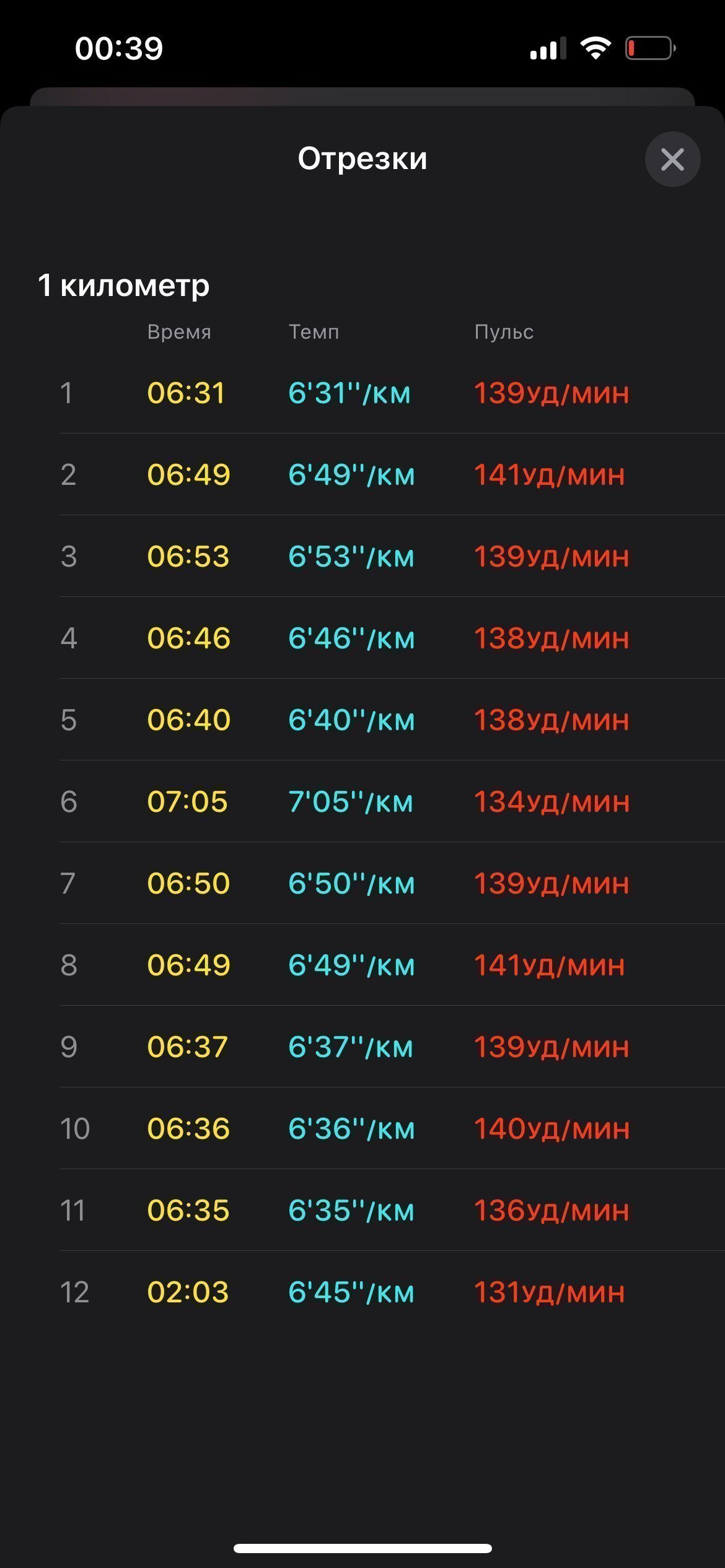The image size is (725, 1568).
Task: Select split 12 time 02:03
Action: click(x=188, y=1292)
